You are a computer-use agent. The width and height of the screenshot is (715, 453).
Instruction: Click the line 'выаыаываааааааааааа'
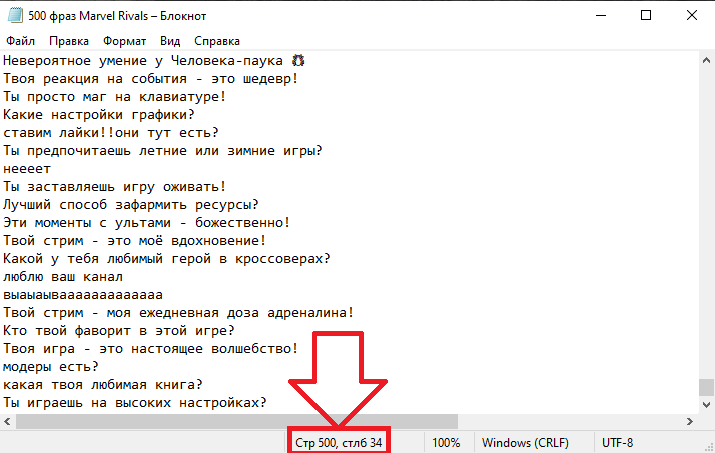click(x=83, y=295)
